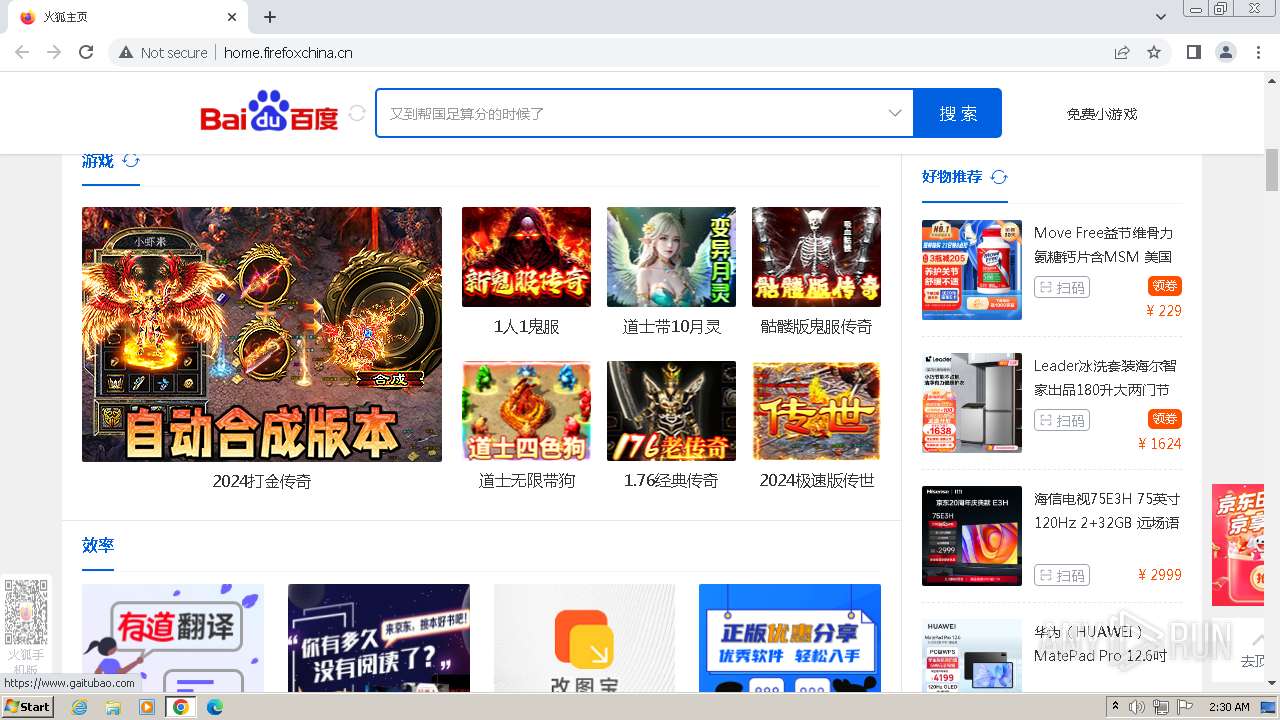Click the page vertical scrollbar thumb
1280x720 pixels.
pyautogui.click(x=1272, y=169)
